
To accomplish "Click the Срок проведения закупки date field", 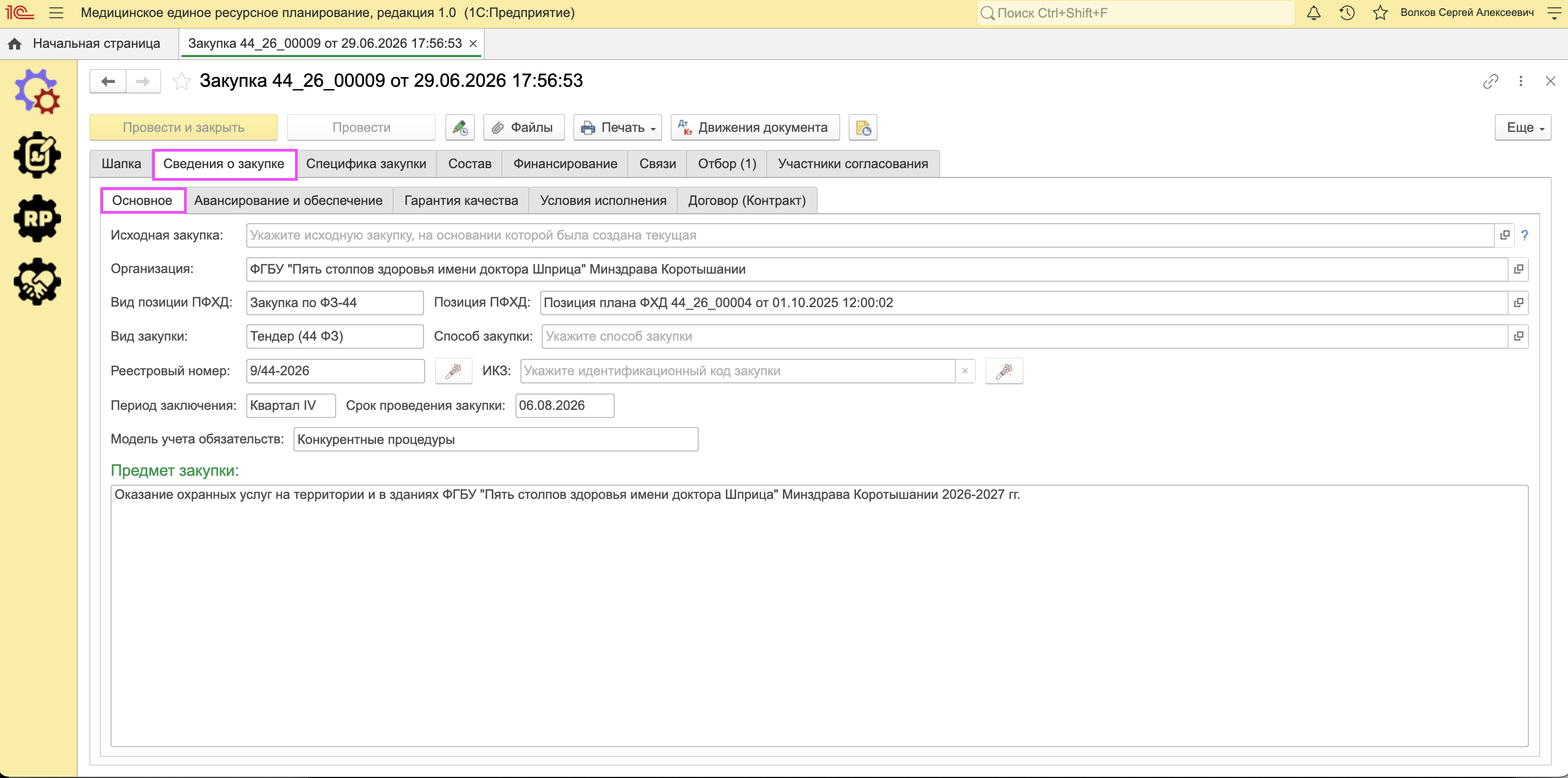I will pos(564,406).
